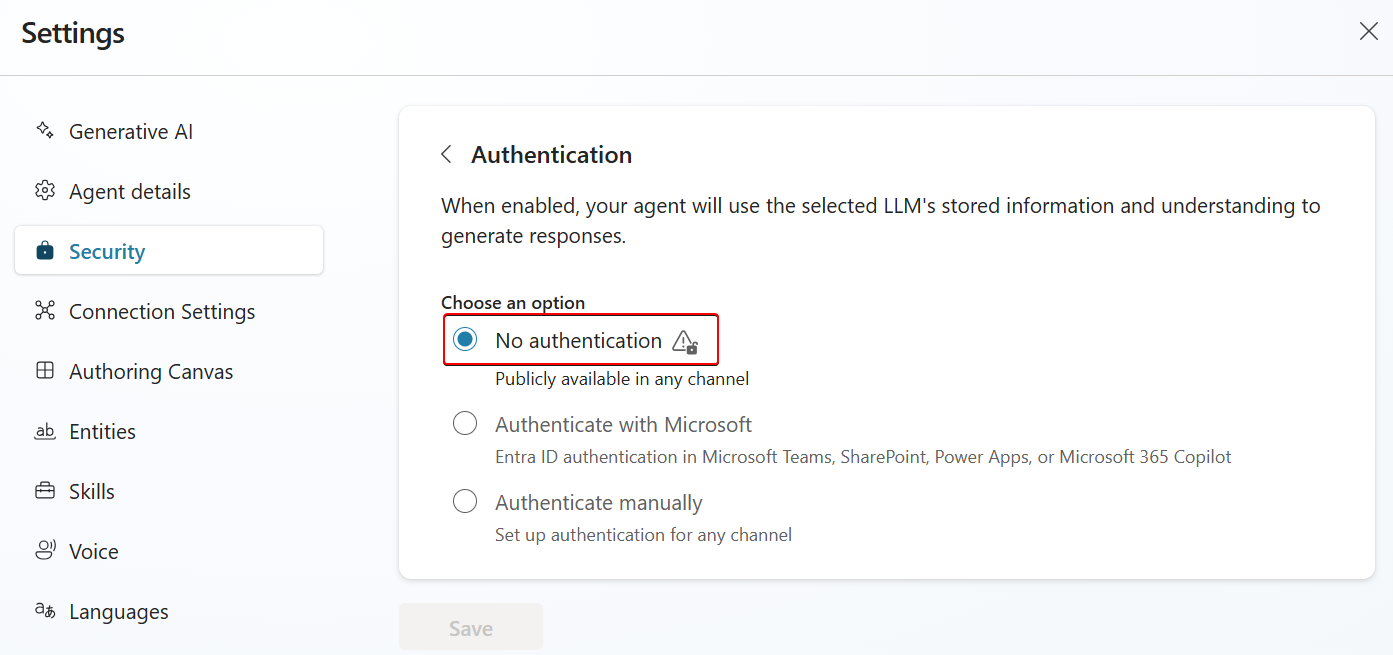Click the Agent details gear icon
This screenshot has width=1393, height=655.
point(44,191)
